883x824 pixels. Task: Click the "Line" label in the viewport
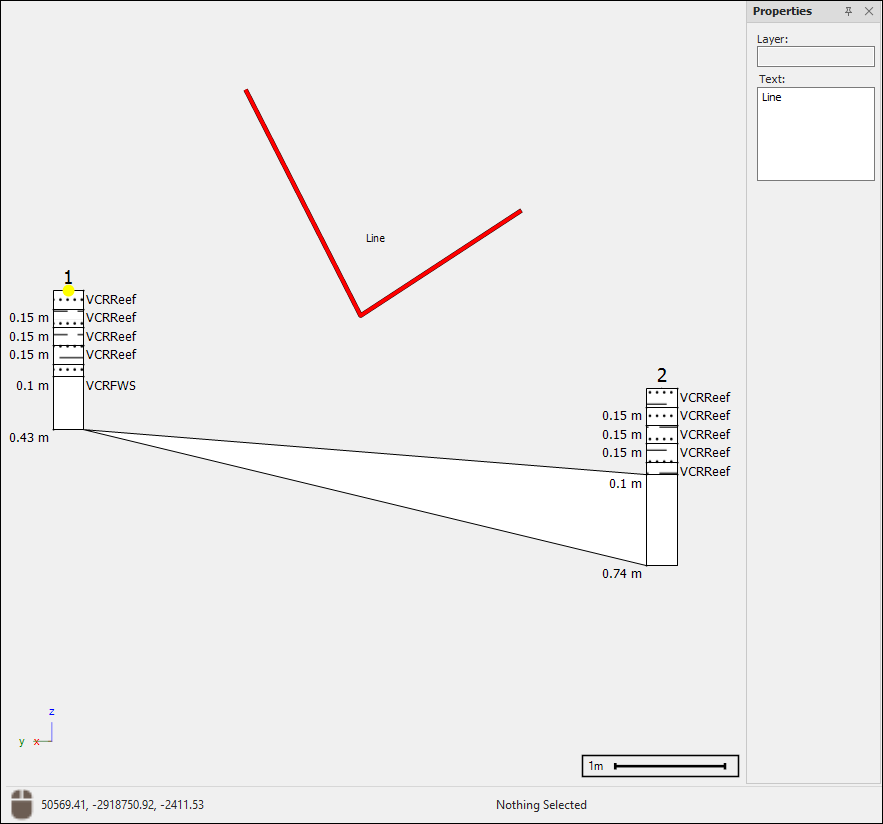tap(375, 238)
